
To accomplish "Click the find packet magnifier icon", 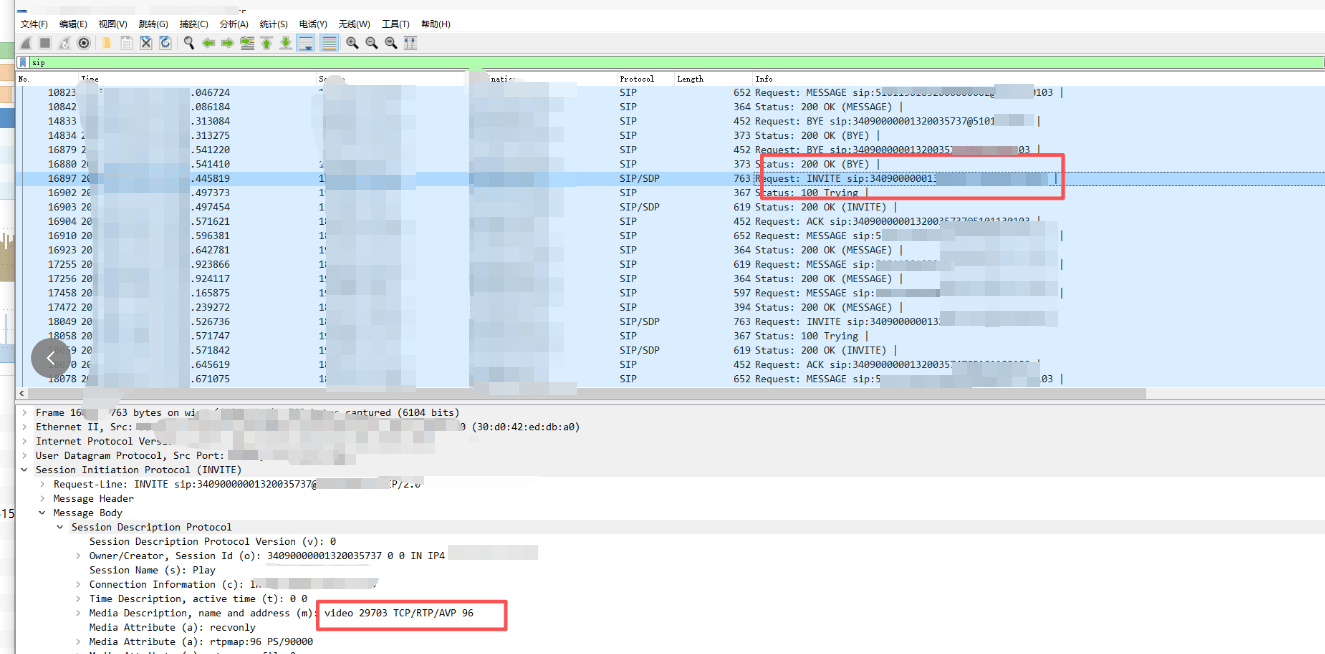I will click(188, 43).
